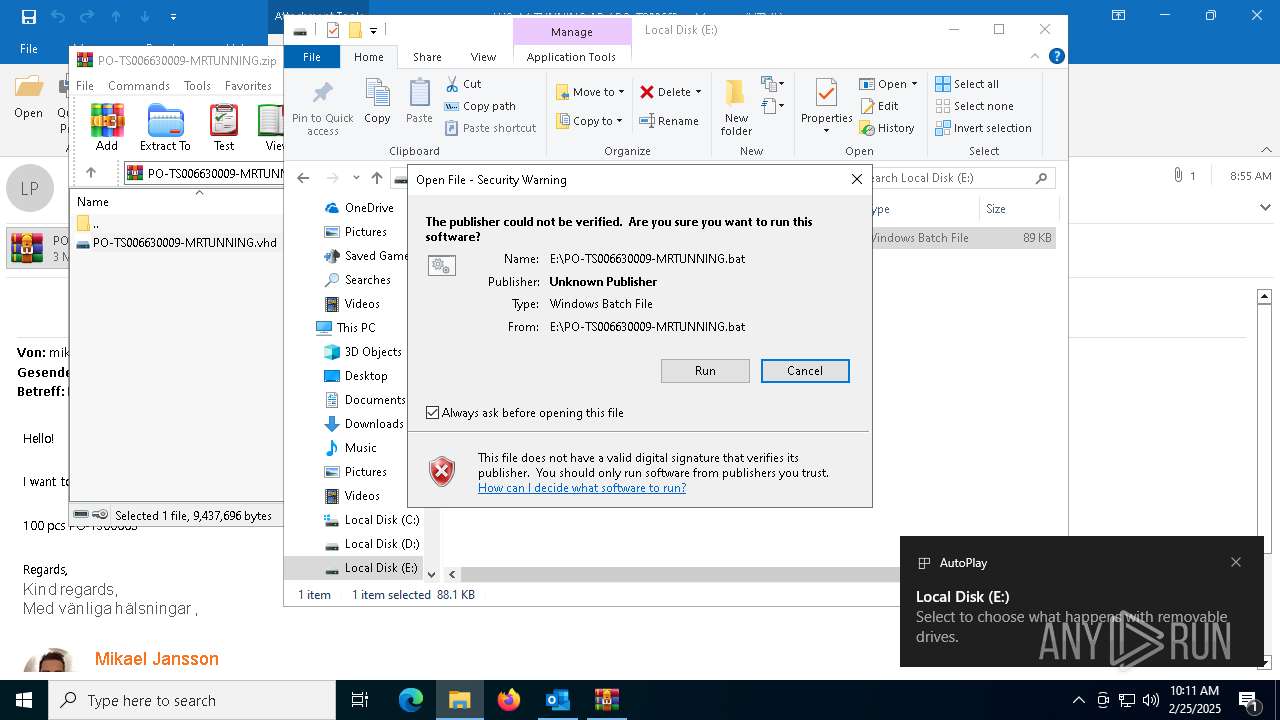Click Invert selection in the ribbon

tap(983, 128)
